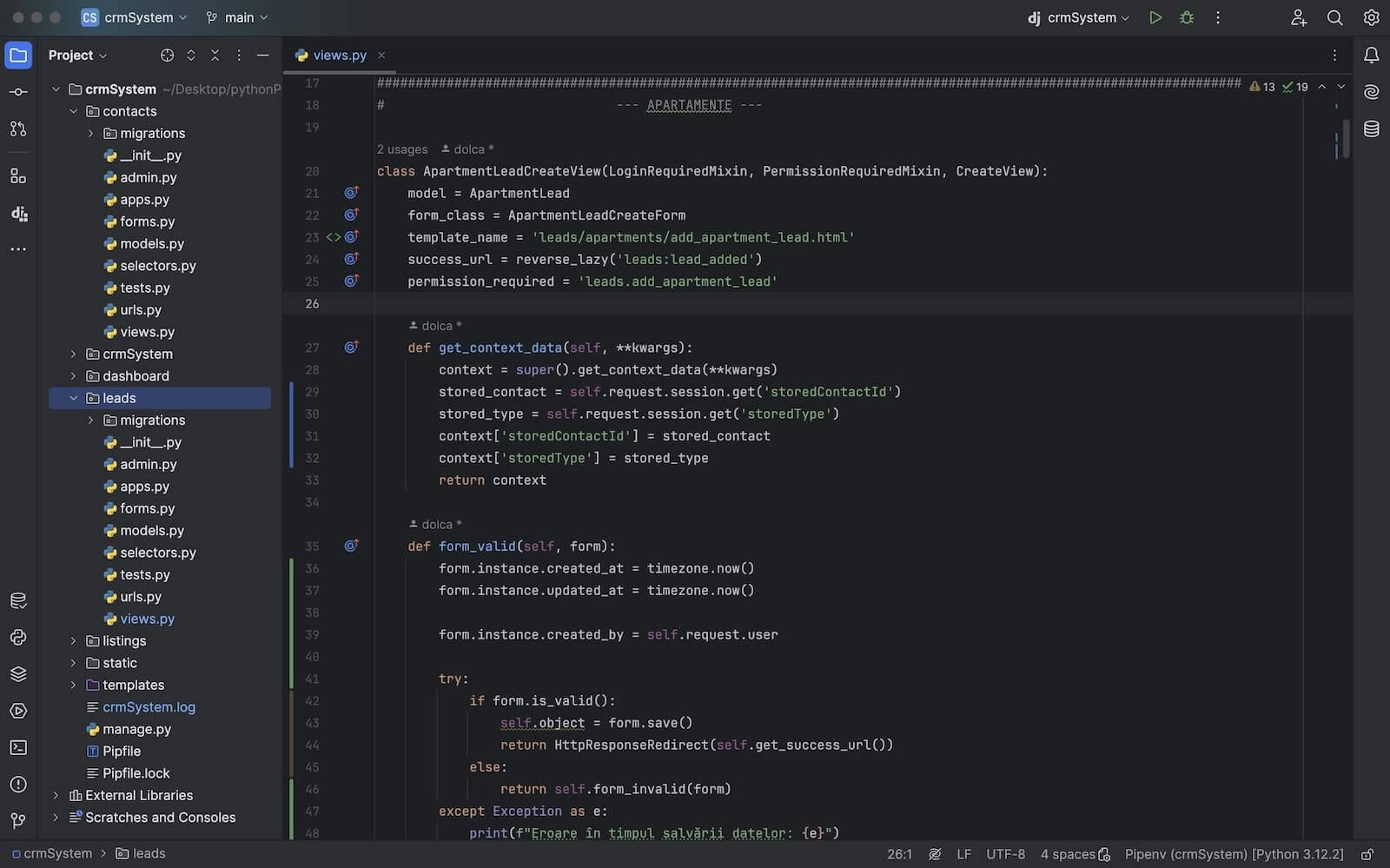Start the Debug bug icon
This screenshot has width=1390, height=868.
(x=1186, y=17)
